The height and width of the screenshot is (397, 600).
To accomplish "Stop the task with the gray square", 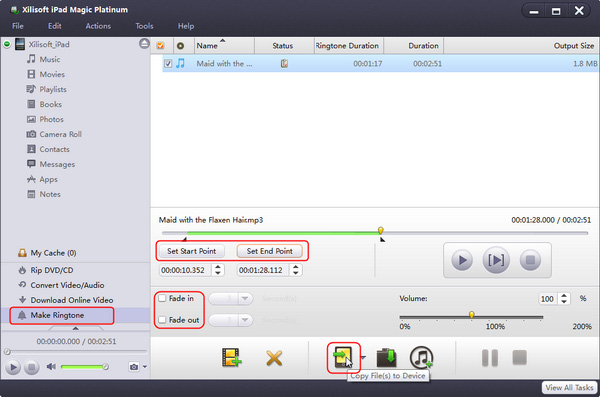I will coord(519,358).
